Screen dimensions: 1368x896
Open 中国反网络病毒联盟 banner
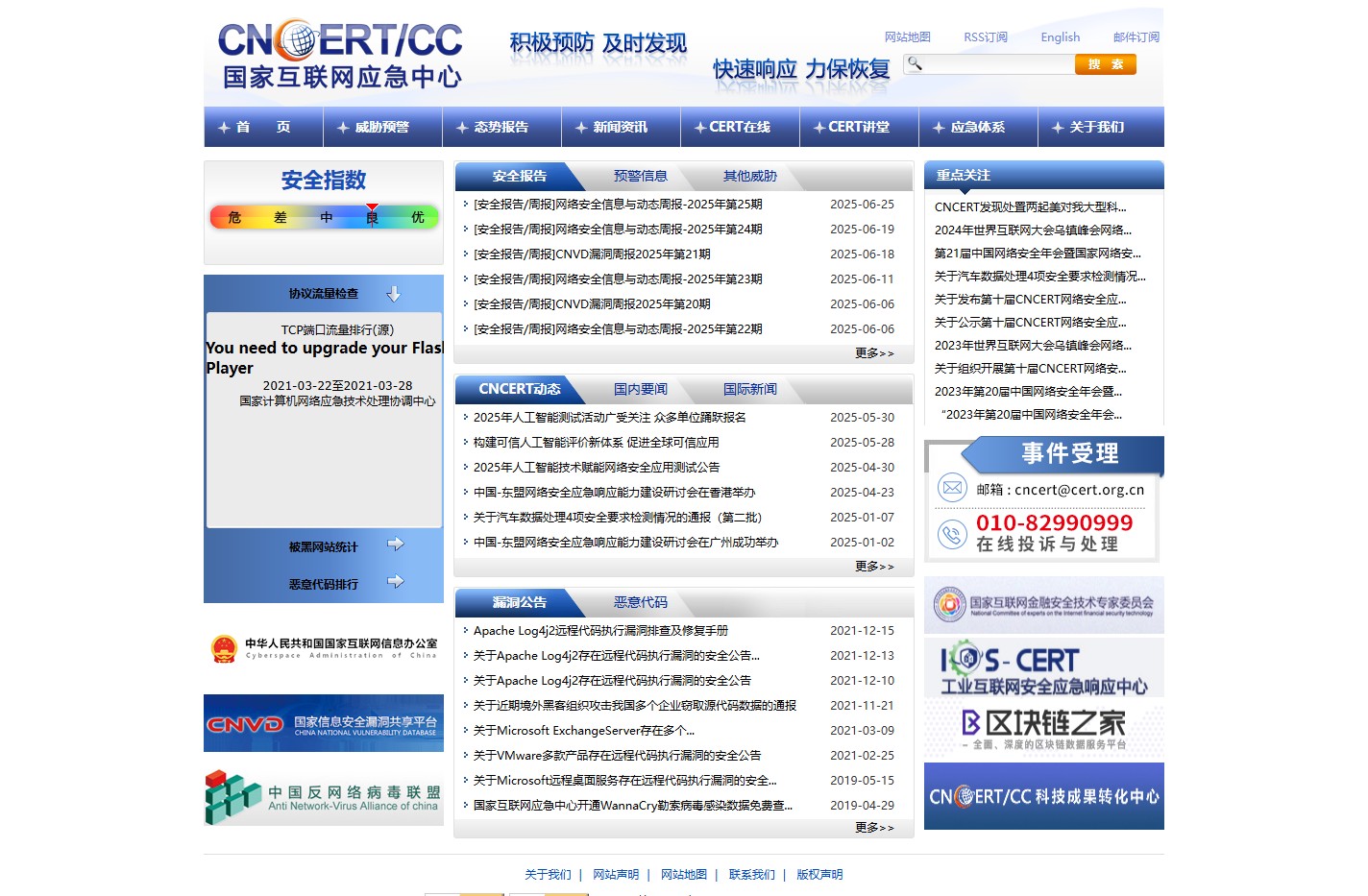(x=324, y=797)
